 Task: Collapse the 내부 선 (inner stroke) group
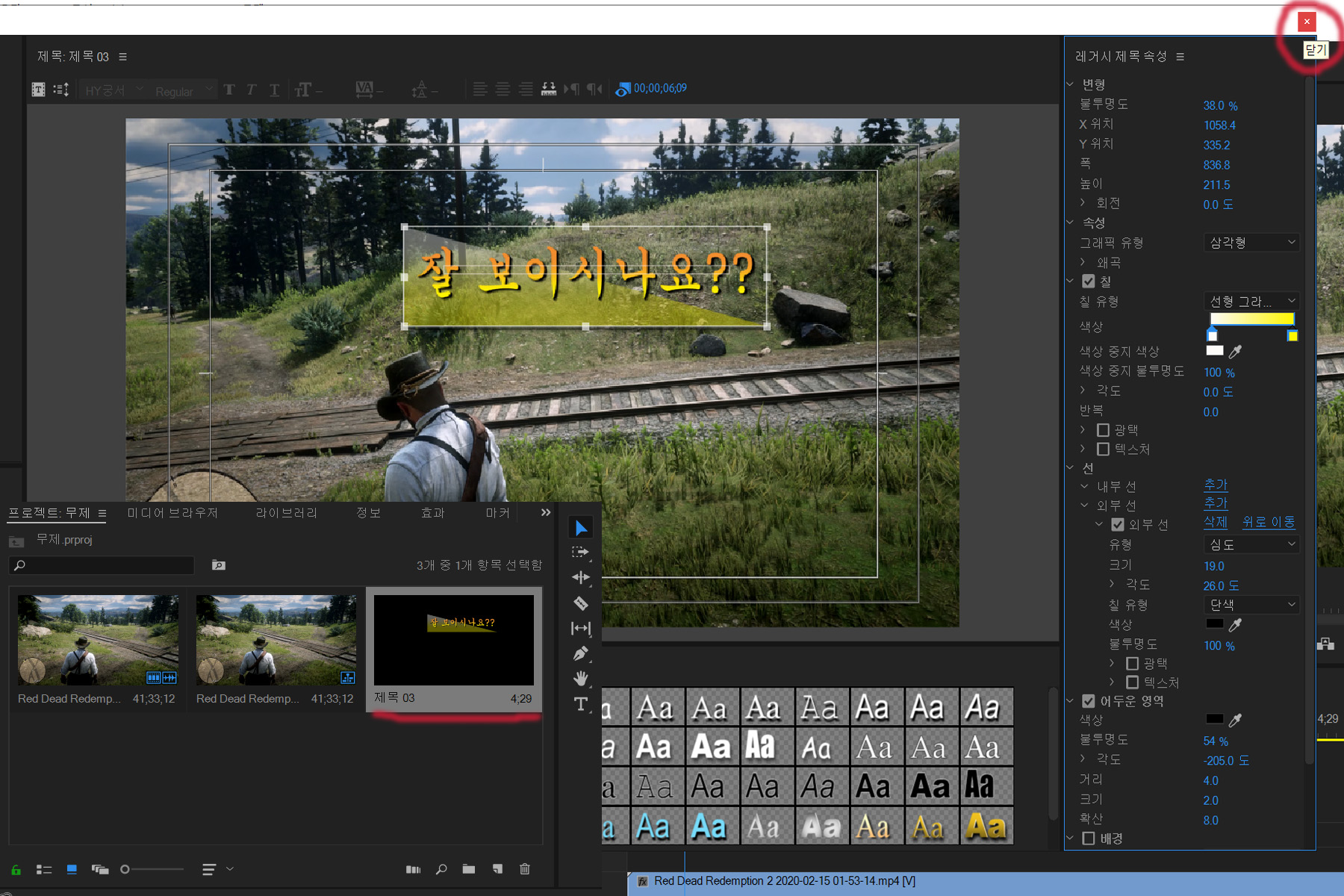[x=1084, y=486]
